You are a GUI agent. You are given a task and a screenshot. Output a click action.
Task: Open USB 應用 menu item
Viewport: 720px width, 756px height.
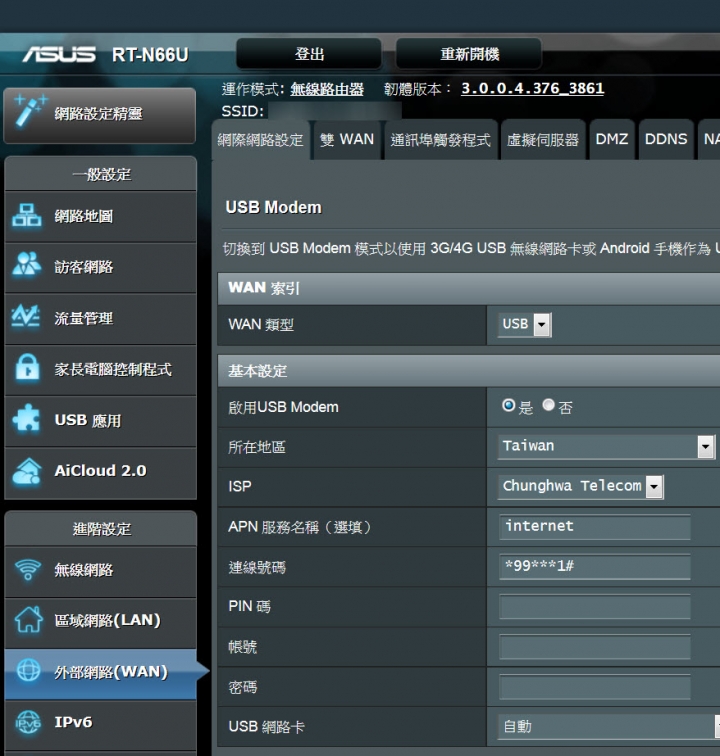coord(100,421)
